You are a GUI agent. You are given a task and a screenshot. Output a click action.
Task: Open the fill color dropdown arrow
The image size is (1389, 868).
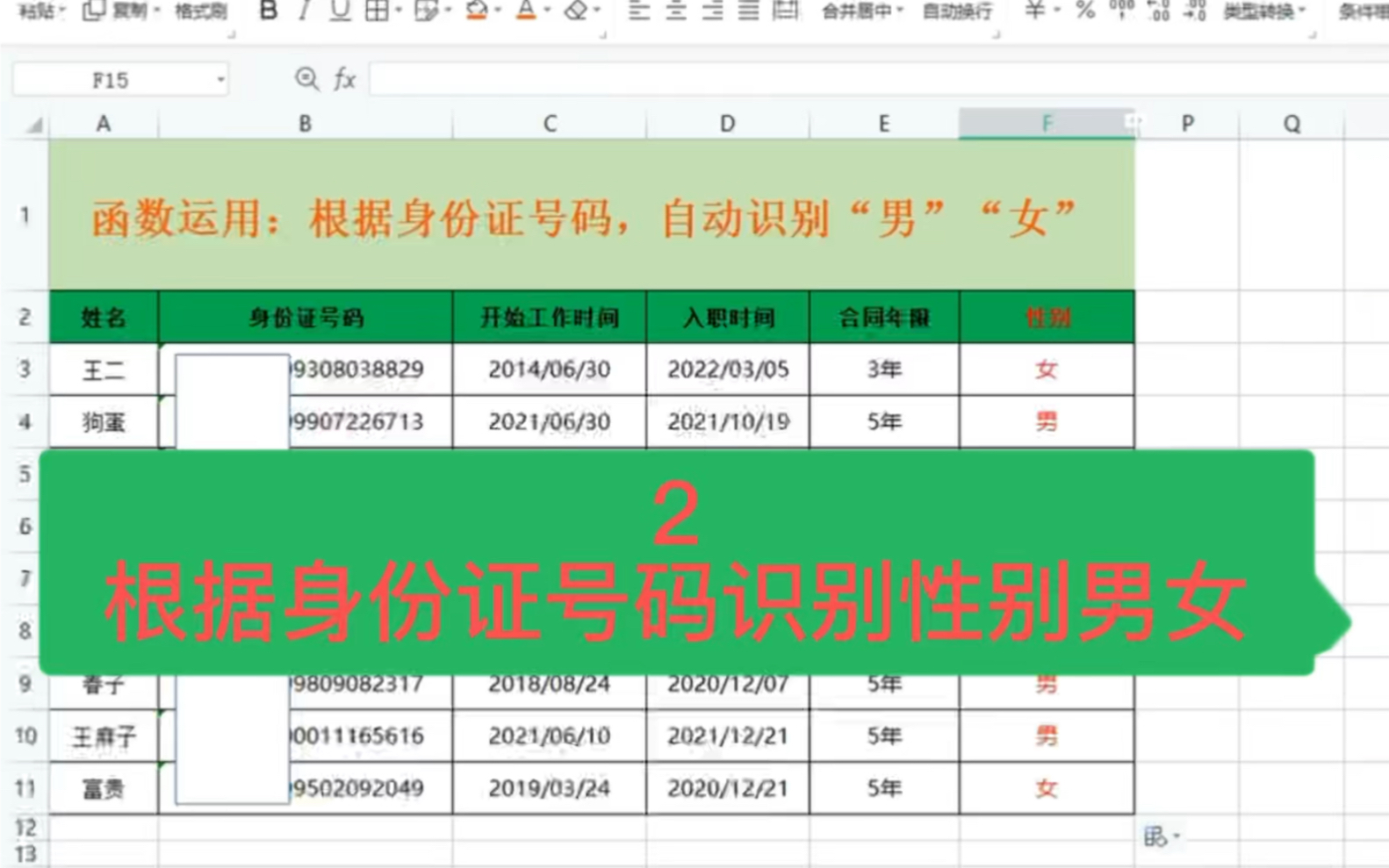tap(498, 11)
